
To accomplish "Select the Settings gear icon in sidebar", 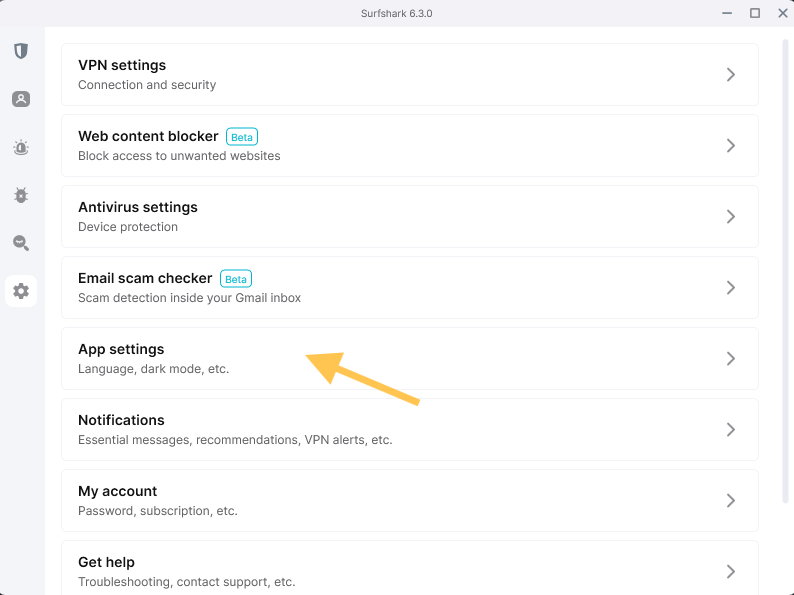I will tap(21, 291).
